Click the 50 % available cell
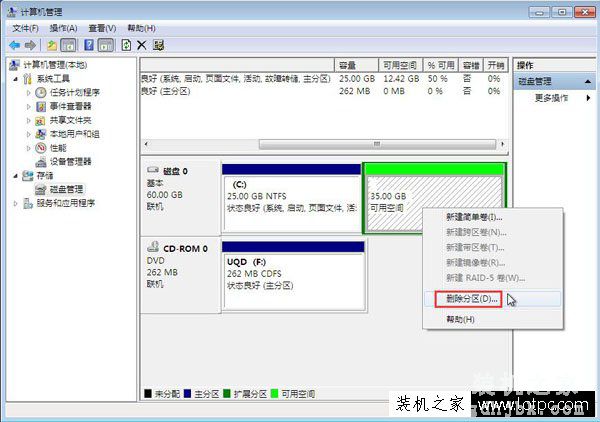 pyautogui.click(x=437, y=79)
